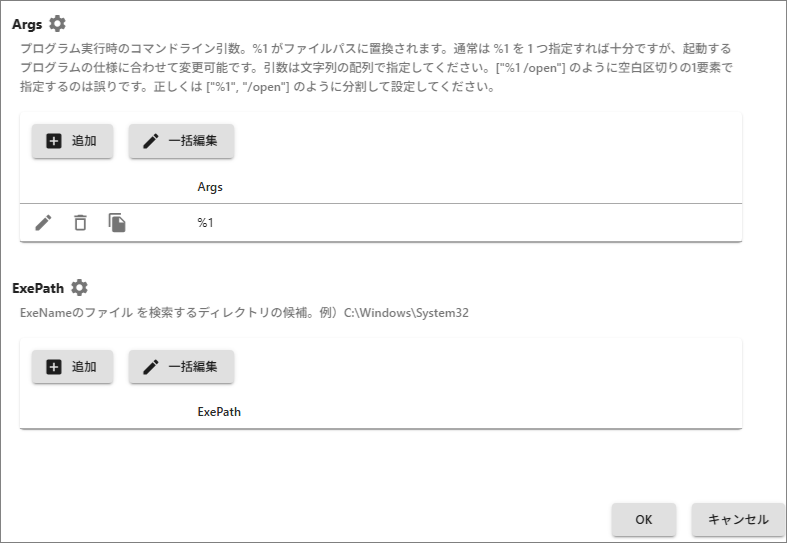Select the %1 value cell
Image resolution: width=787 pixels, height=543 pixels.
206,223
